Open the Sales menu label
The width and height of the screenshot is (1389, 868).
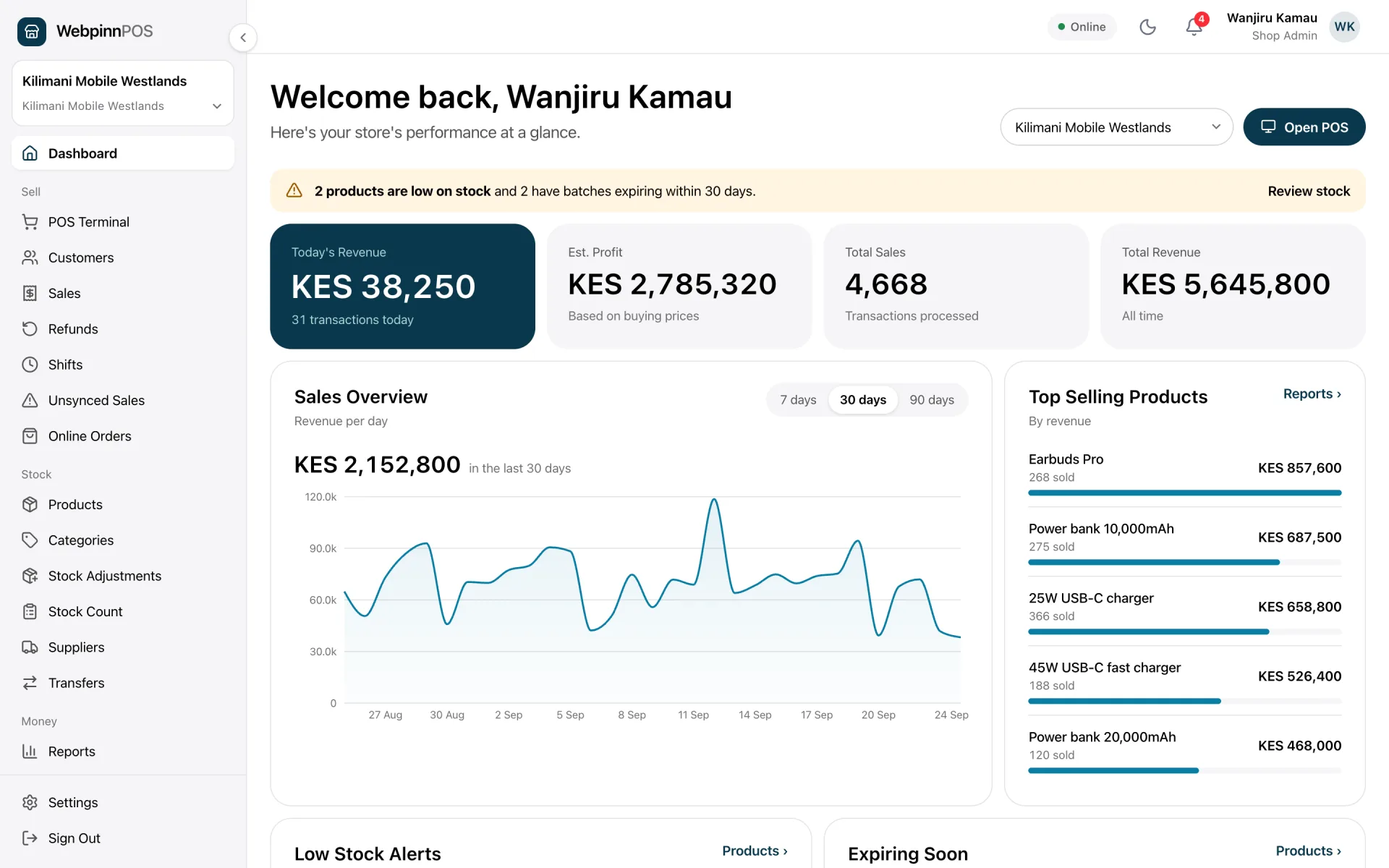click(x=64, y=293)
